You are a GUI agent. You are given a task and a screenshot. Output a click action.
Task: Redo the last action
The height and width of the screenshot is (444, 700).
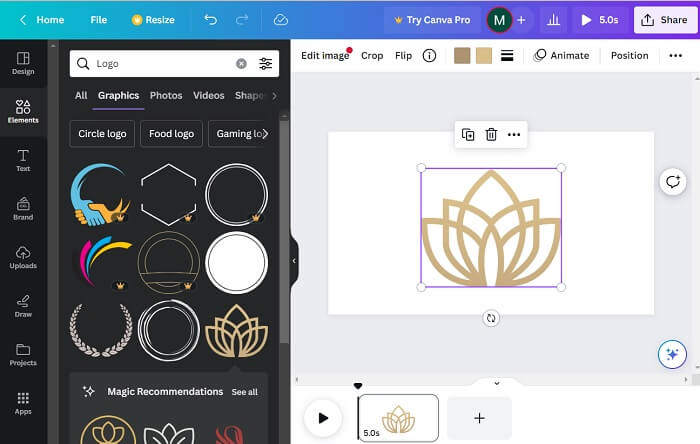click(242, 20)
